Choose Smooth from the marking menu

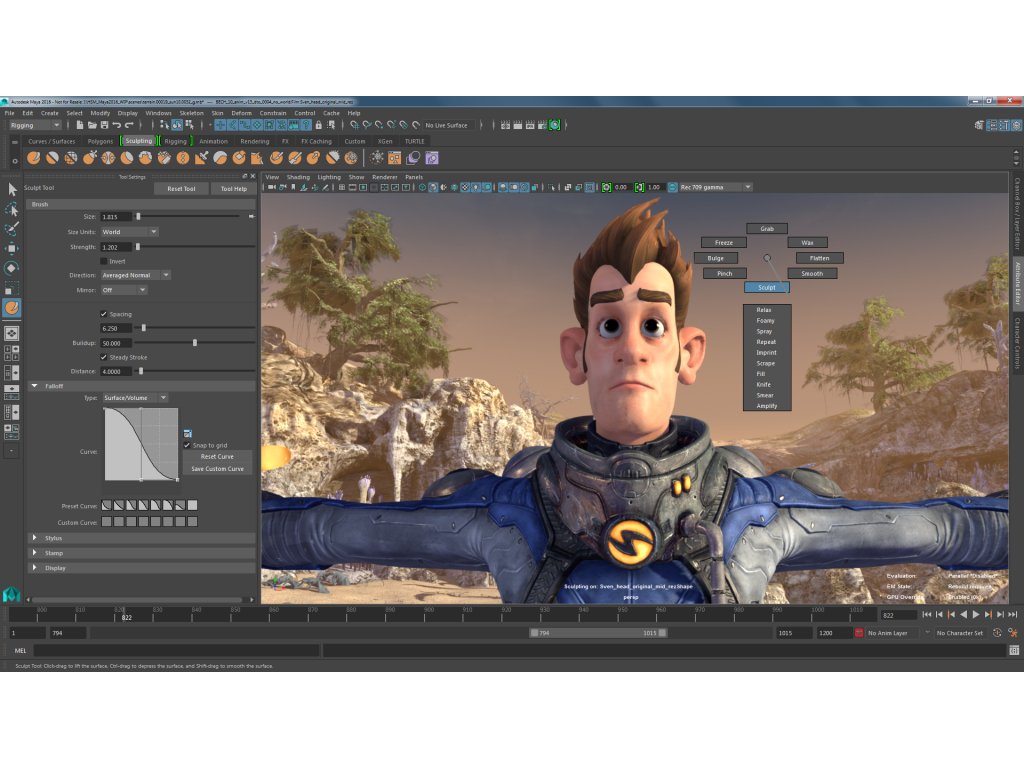[811, 273]
